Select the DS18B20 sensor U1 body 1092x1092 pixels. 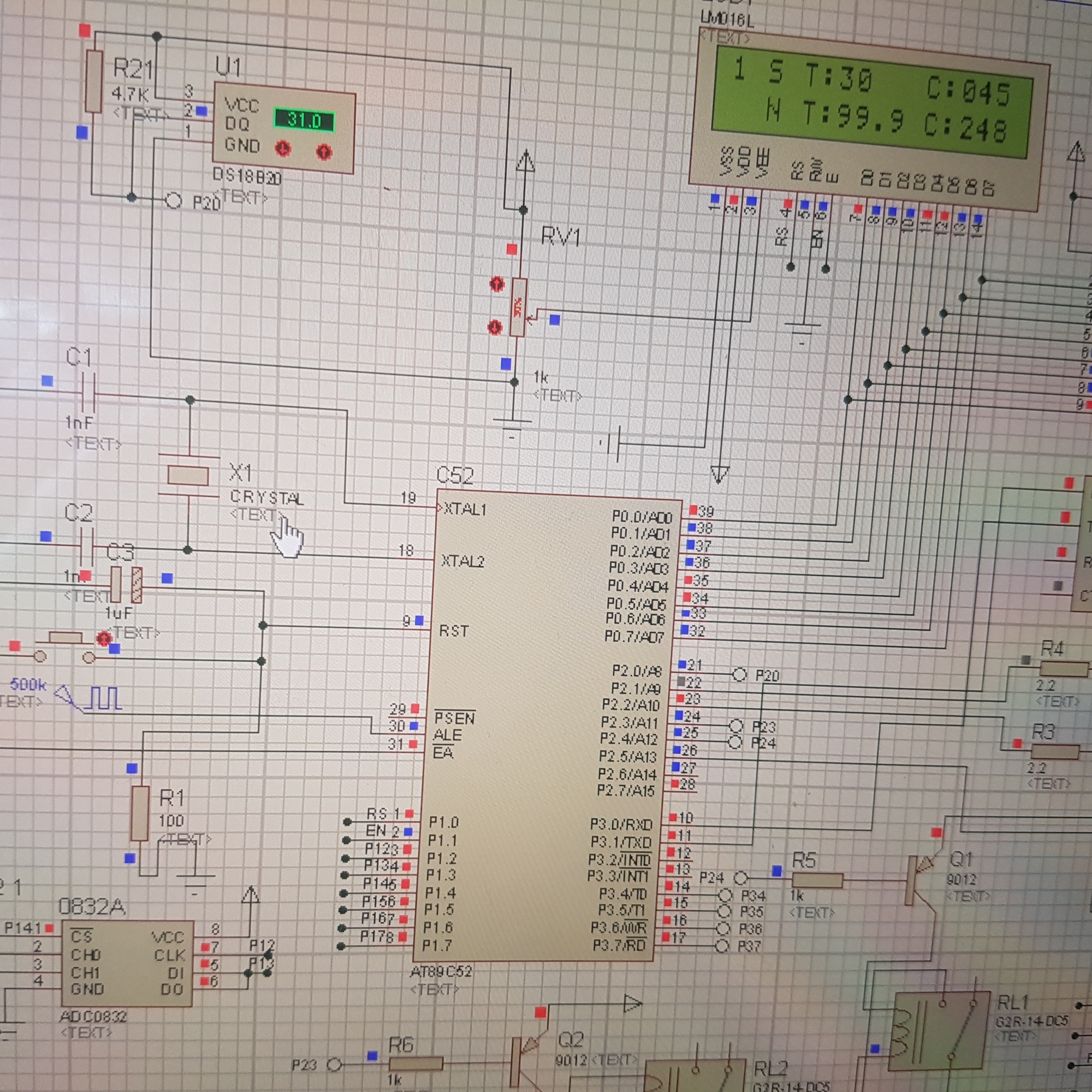point(284,128)
